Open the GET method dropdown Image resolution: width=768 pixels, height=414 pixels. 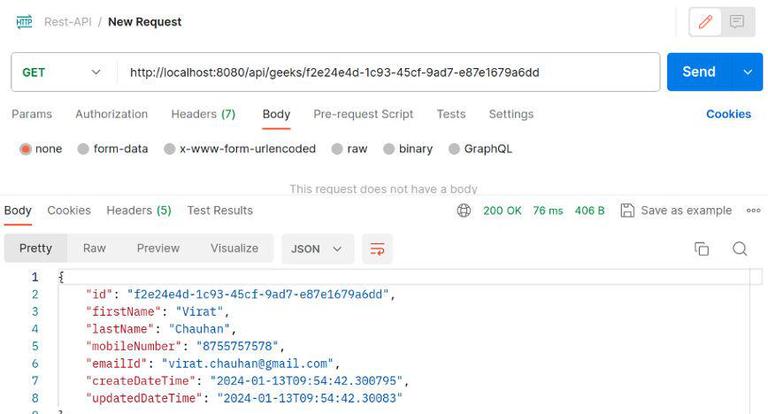point(61,72)
